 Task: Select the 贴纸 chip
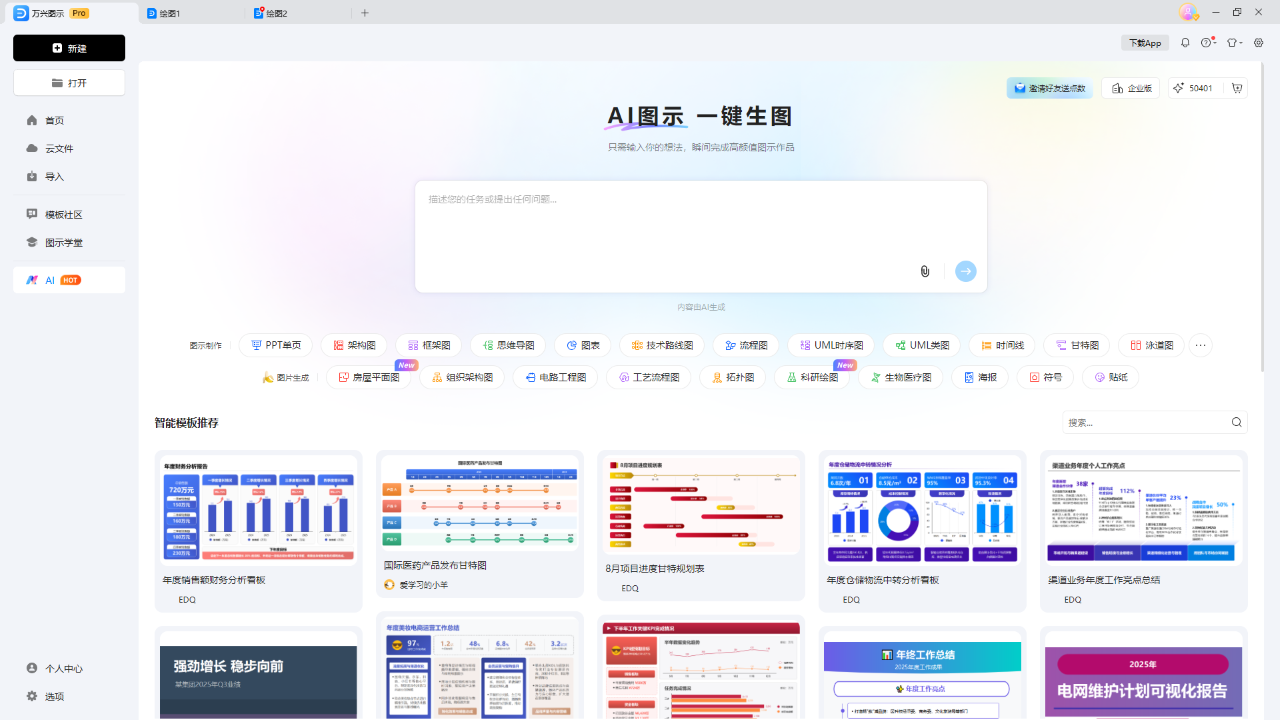1110,377
